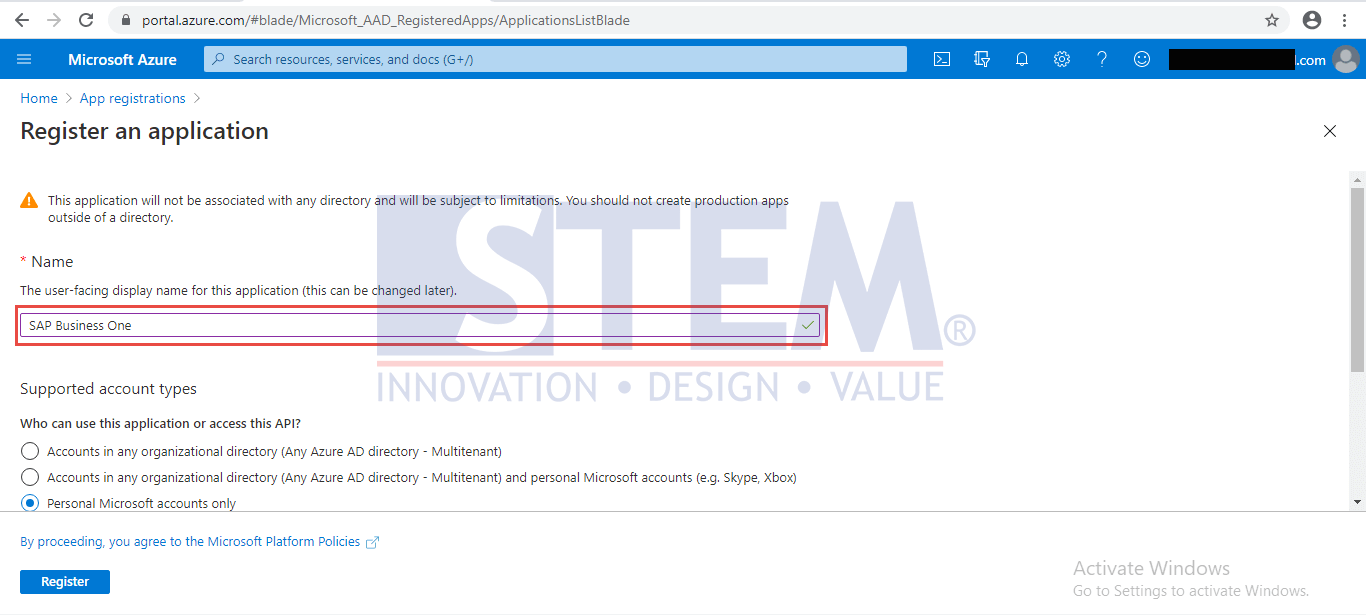This screenshot has width=1366, height=615.
Task: Click the Azure account avatar
Action: 1346,60
